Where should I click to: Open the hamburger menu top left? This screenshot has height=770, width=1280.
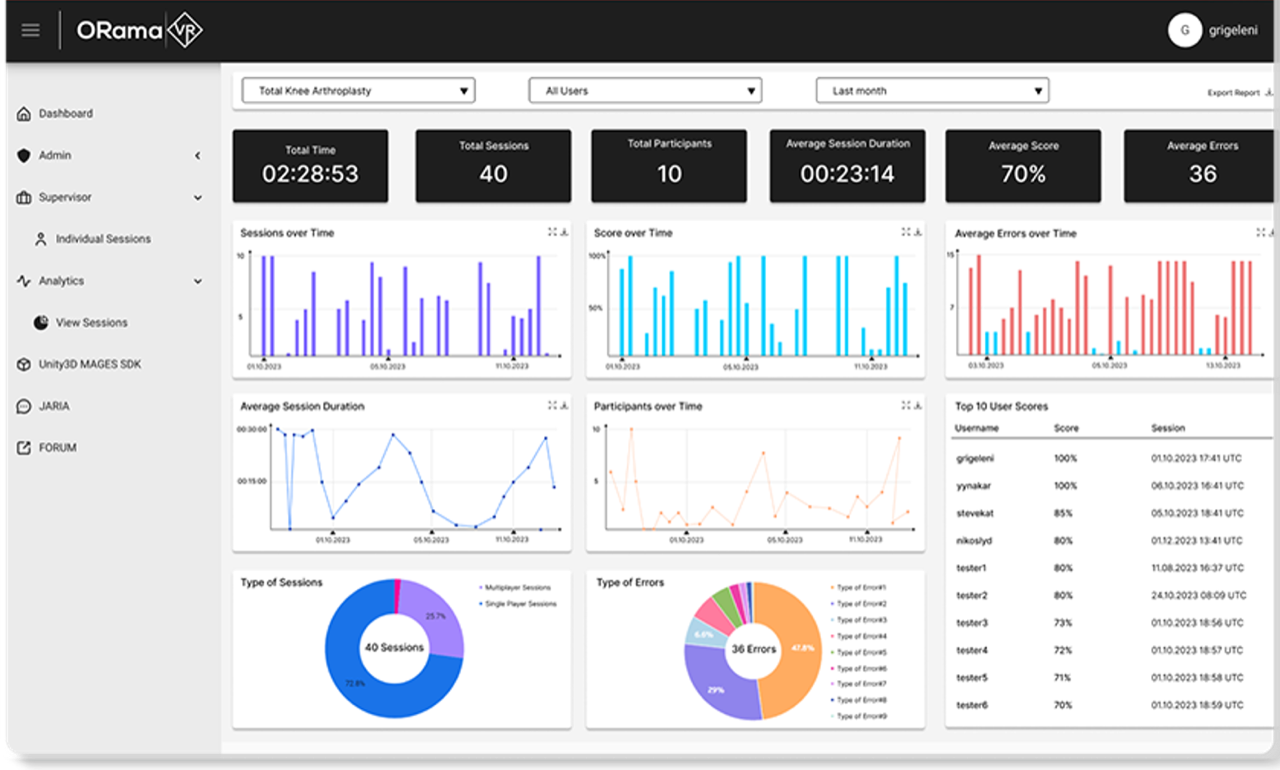(30, 29)
